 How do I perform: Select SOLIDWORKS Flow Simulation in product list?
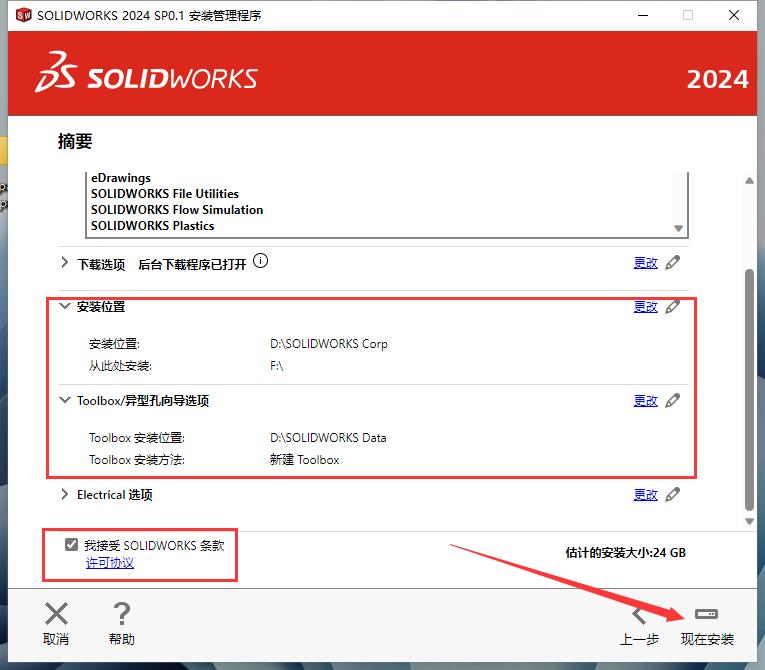177,210
